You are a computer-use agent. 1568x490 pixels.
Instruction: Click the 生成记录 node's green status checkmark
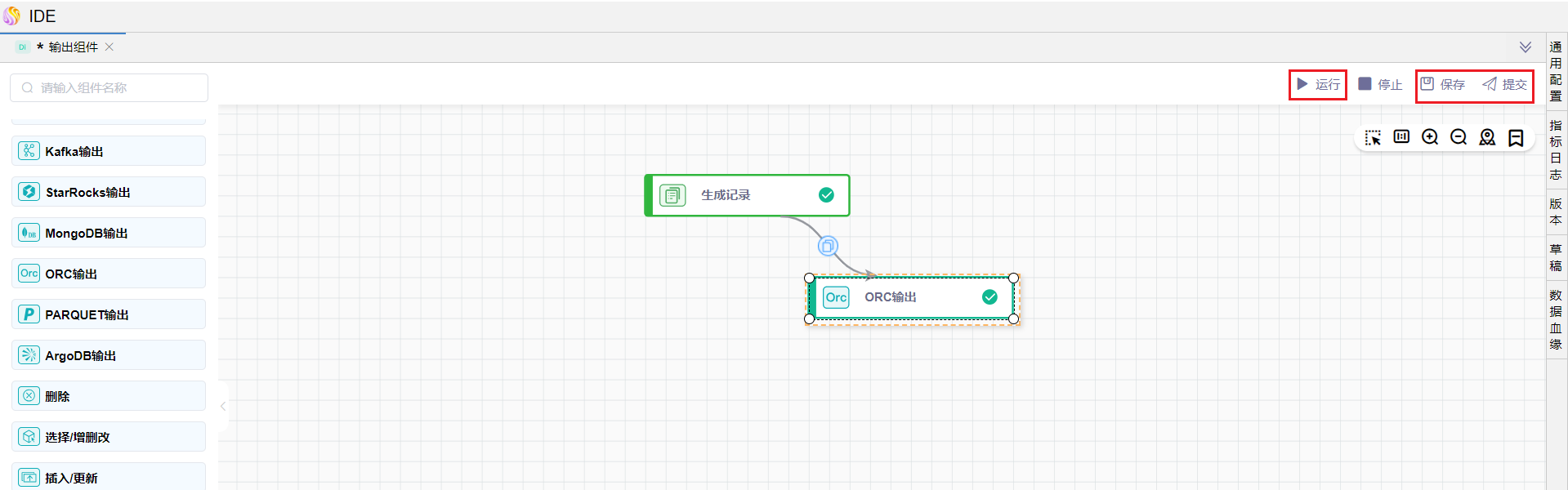coord(826,194)
